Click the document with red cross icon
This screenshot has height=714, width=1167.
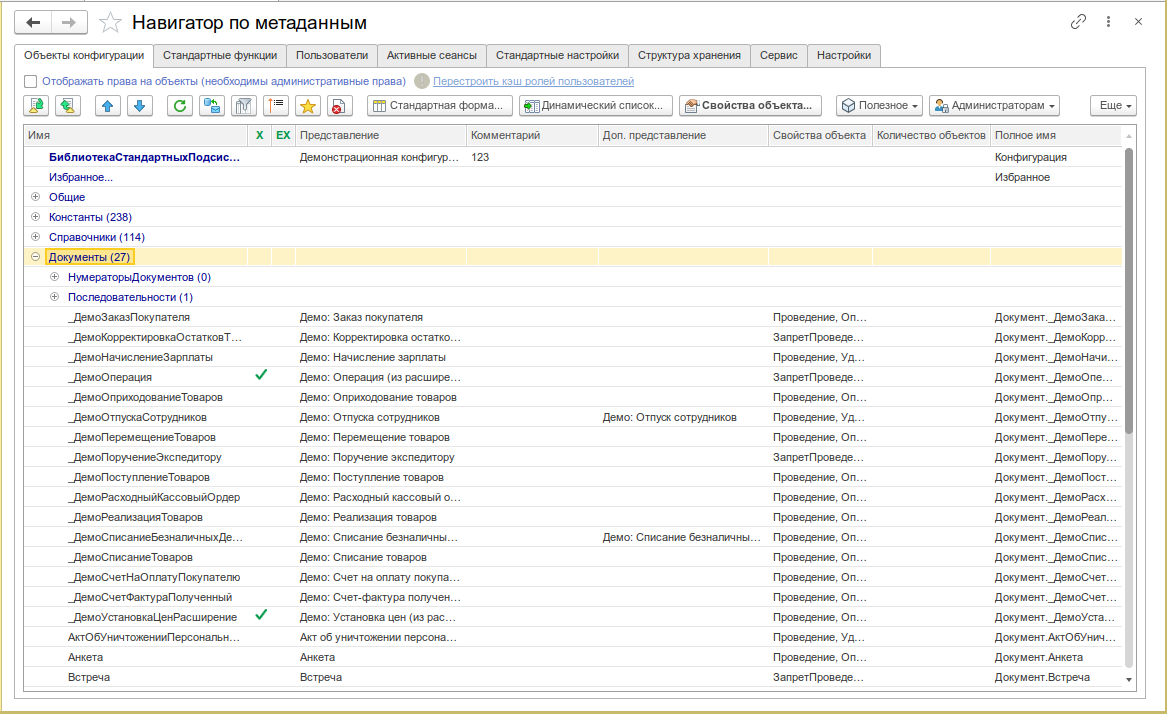click(339, 106)
